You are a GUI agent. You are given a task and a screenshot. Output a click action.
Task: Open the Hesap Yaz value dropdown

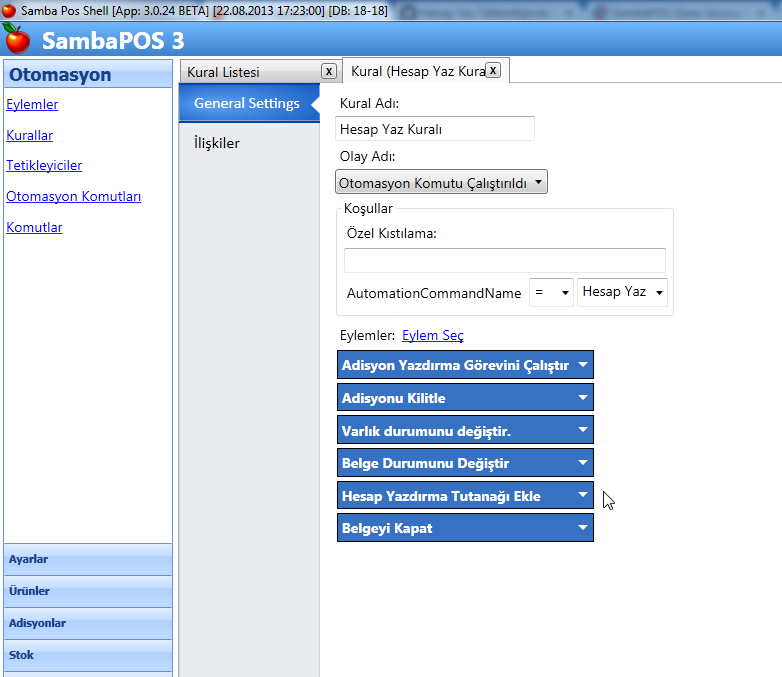(622, 292)
